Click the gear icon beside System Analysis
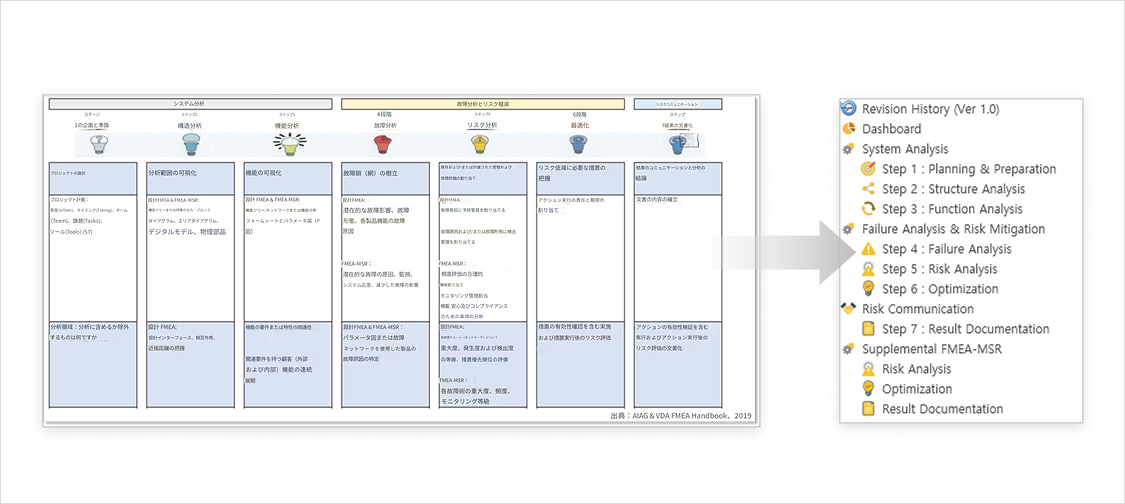Screen dimensions: 1125x504 (x=848, y=149)
